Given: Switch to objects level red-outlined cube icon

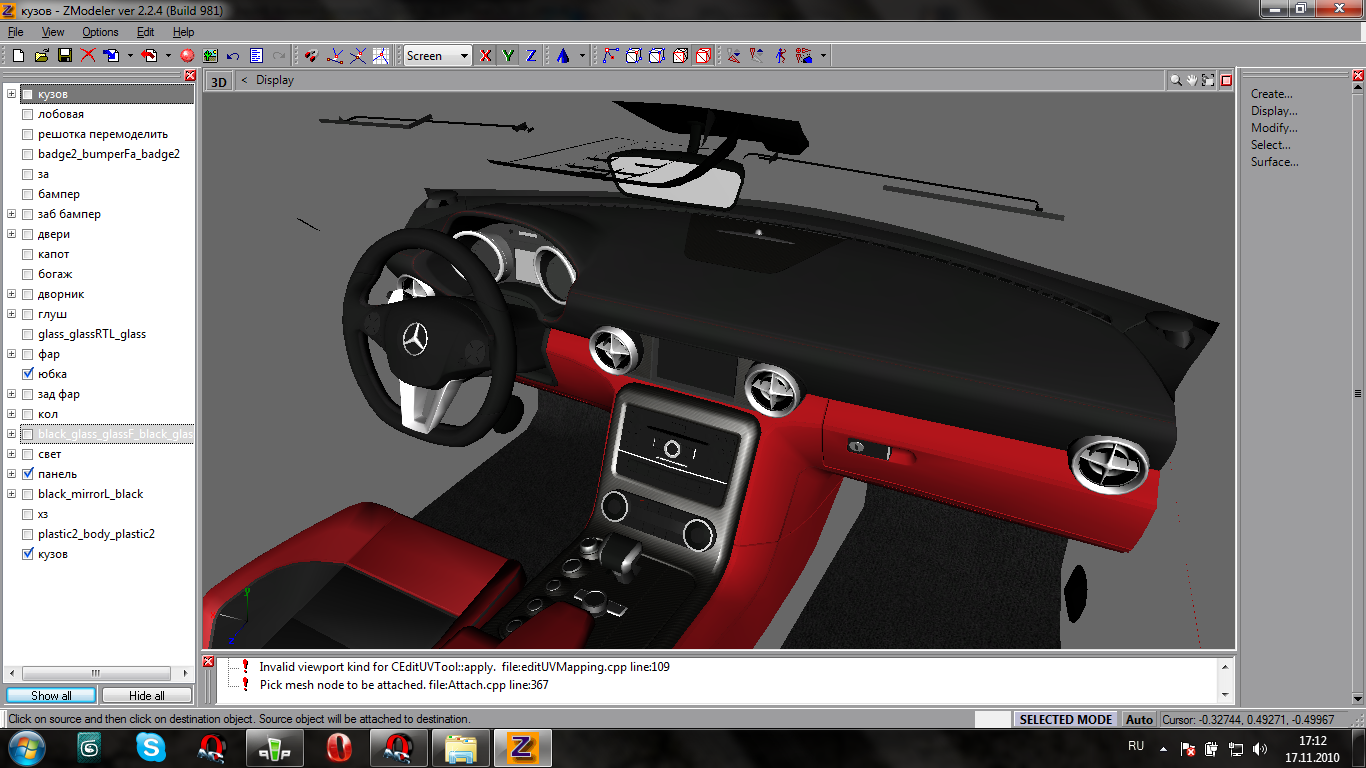Looking at the screenshot, I should pyautogui.click(x=703, y=56).
